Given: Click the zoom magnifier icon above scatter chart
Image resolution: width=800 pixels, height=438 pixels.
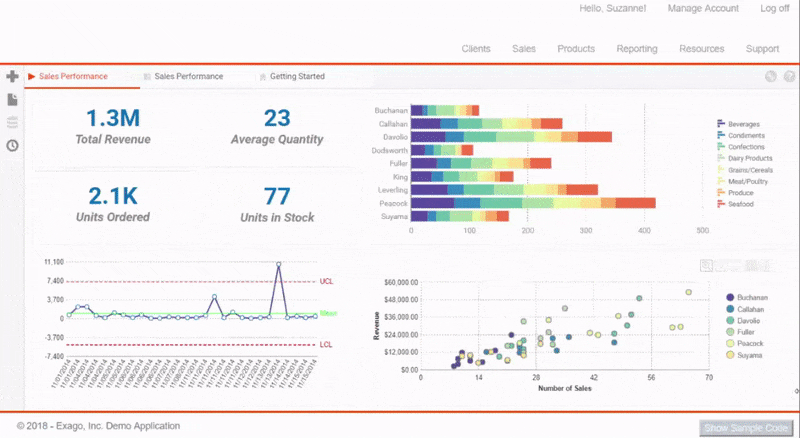Looking at the screenshot, I should click(x=708, y=265).
